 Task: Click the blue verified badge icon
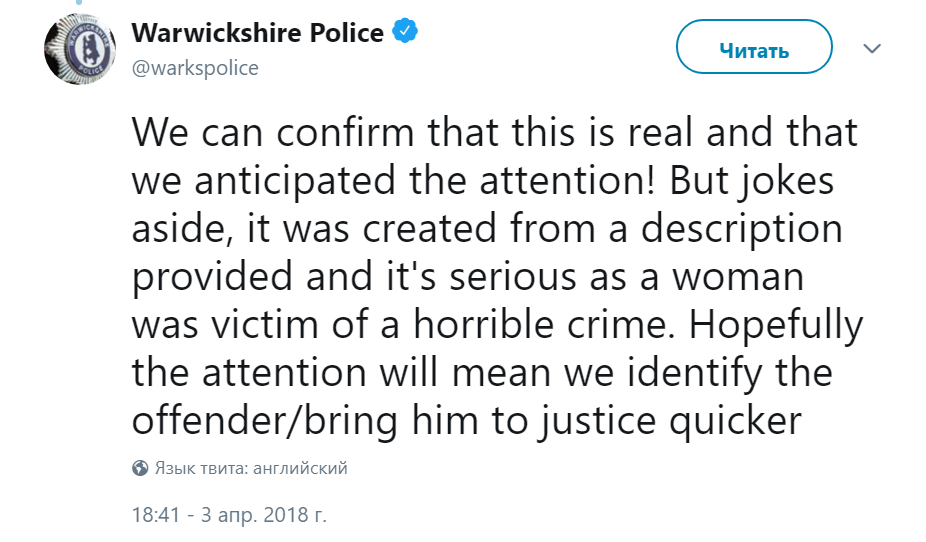(x=405, y=32)
